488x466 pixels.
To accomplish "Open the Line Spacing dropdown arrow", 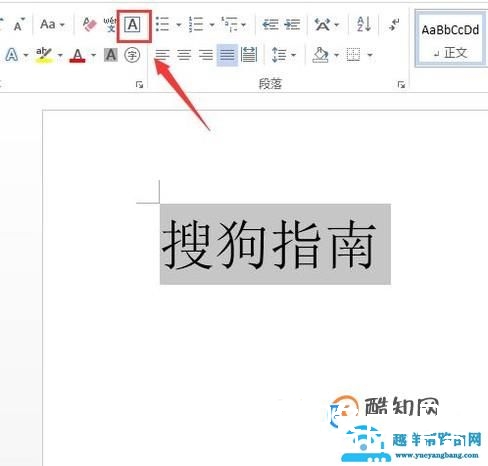I will (x=293, y=55).
